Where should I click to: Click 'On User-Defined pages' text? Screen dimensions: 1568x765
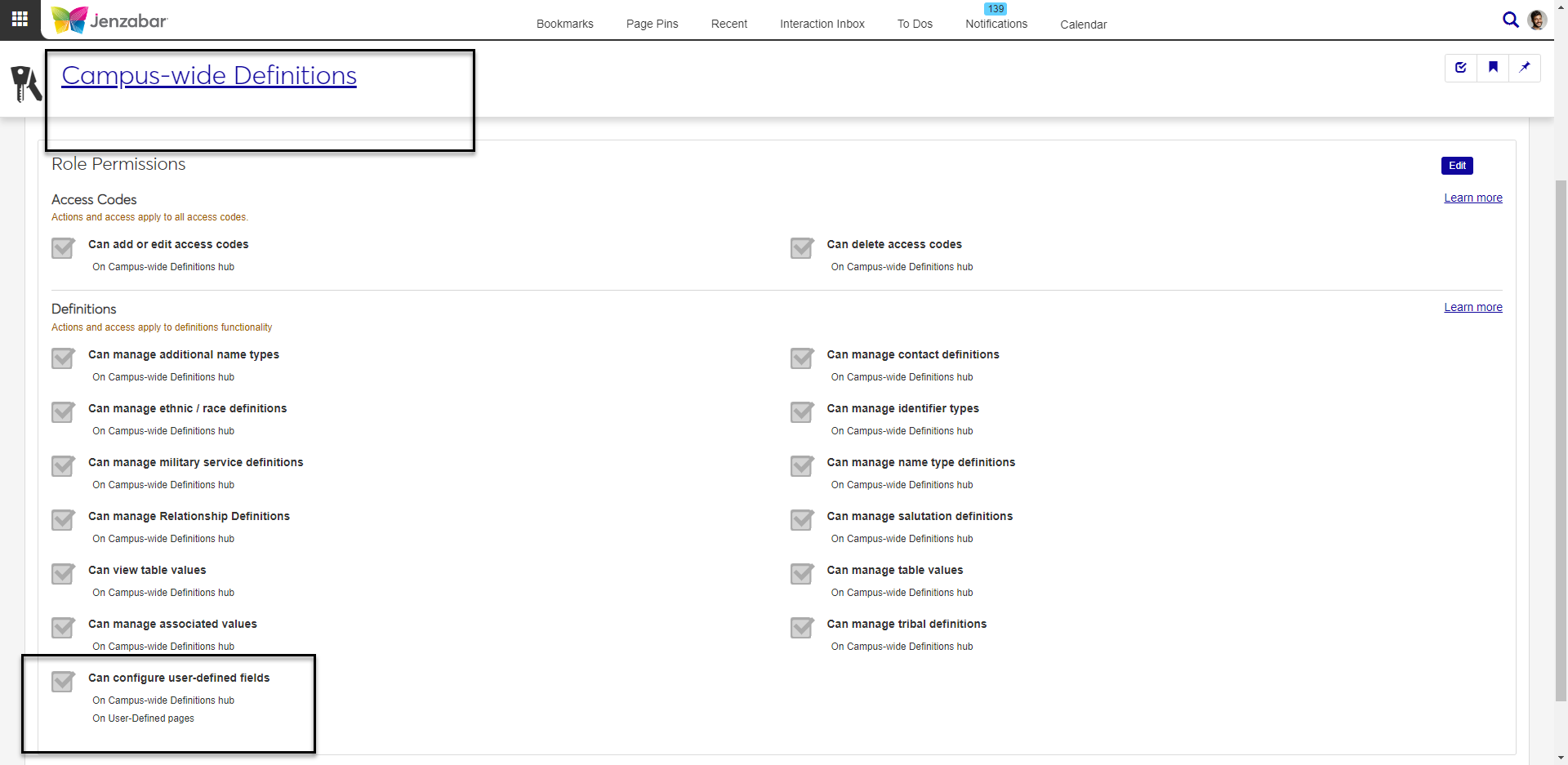point(143,718)
